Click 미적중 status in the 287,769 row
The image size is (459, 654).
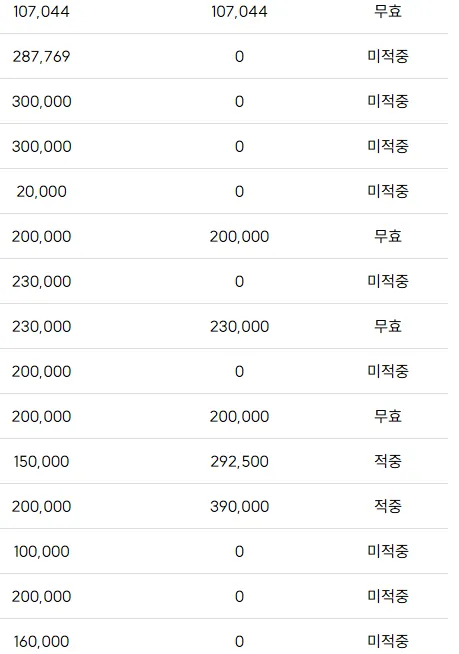pos(388,56)
